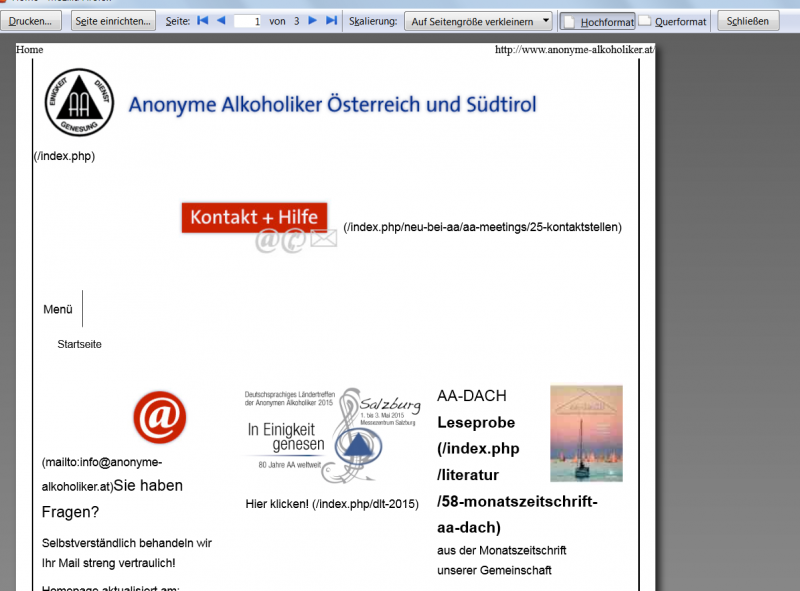Jump to the last page
800x591 pixels.
pos(332,20)
